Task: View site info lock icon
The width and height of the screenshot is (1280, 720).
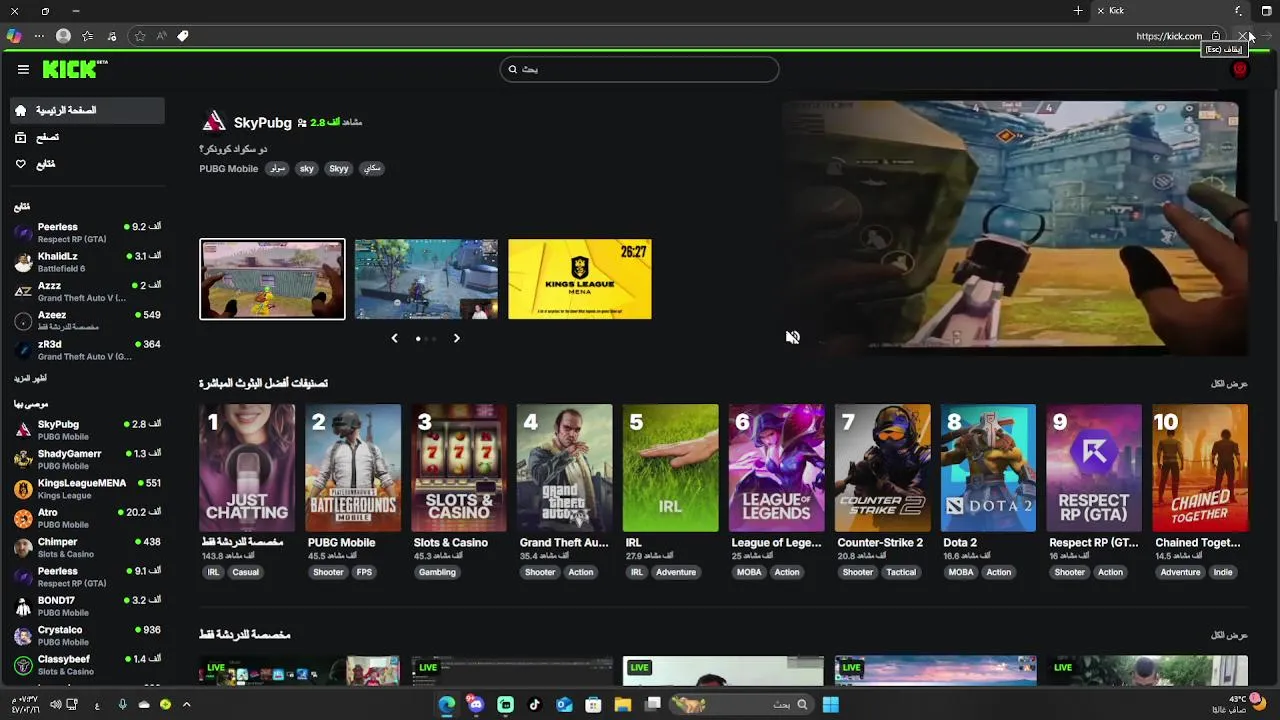Action: pyautogui.click(x=1216, y=36)
